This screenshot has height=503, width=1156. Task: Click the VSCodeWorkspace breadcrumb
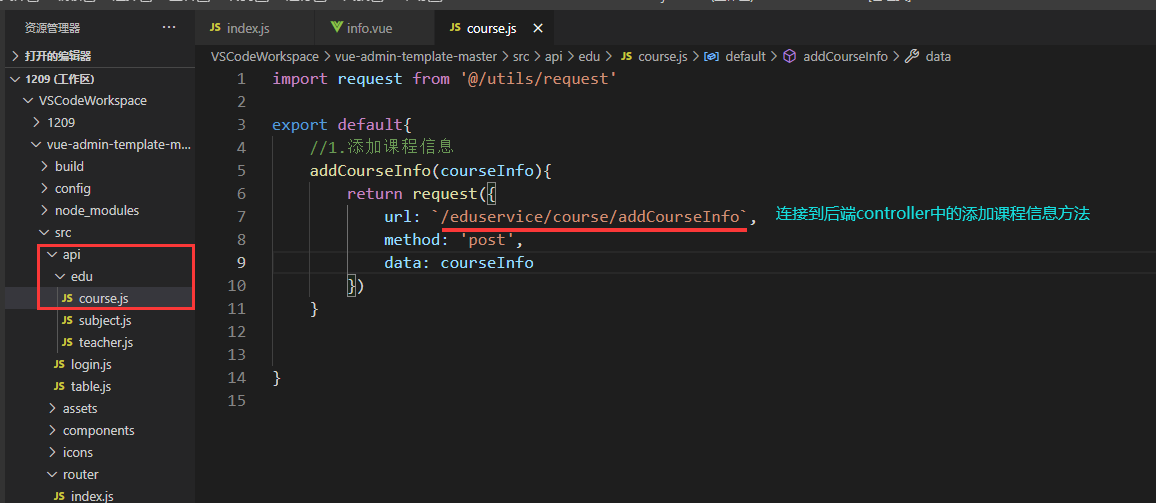(x=264, y=56)
